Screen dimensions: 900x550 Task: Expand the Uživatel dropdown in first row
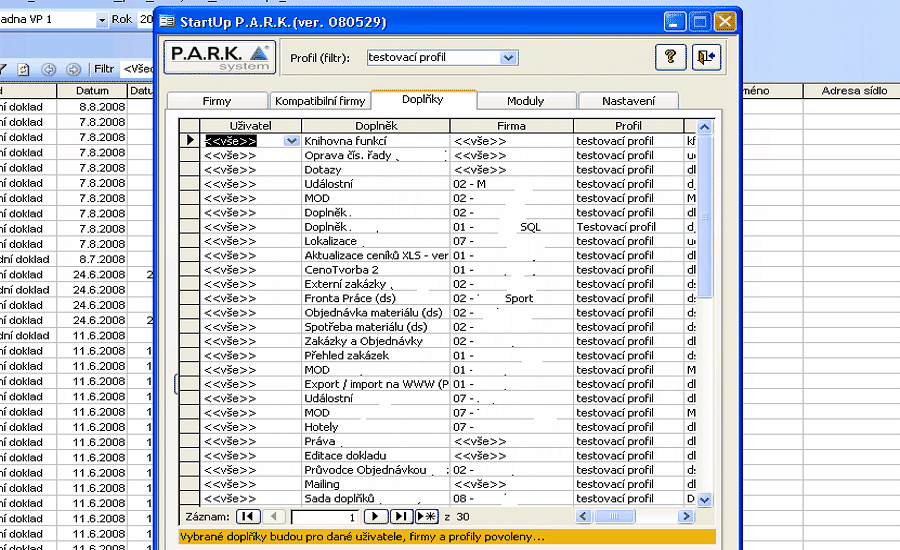[292, 141]
